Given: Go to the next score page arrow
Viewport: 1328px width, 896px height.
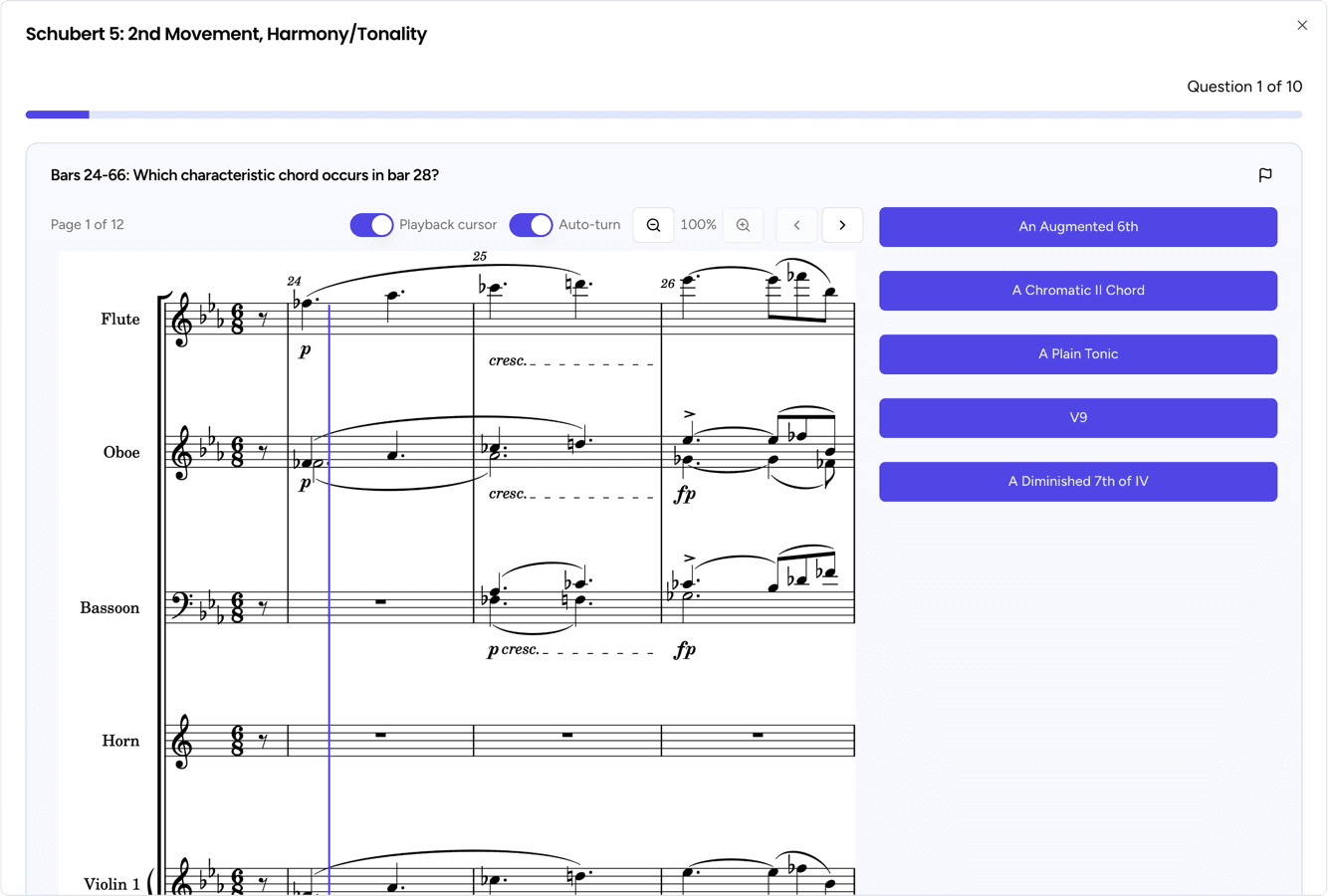Looking at the screenshot, I should pyautogui.click(x=842, y=225).
